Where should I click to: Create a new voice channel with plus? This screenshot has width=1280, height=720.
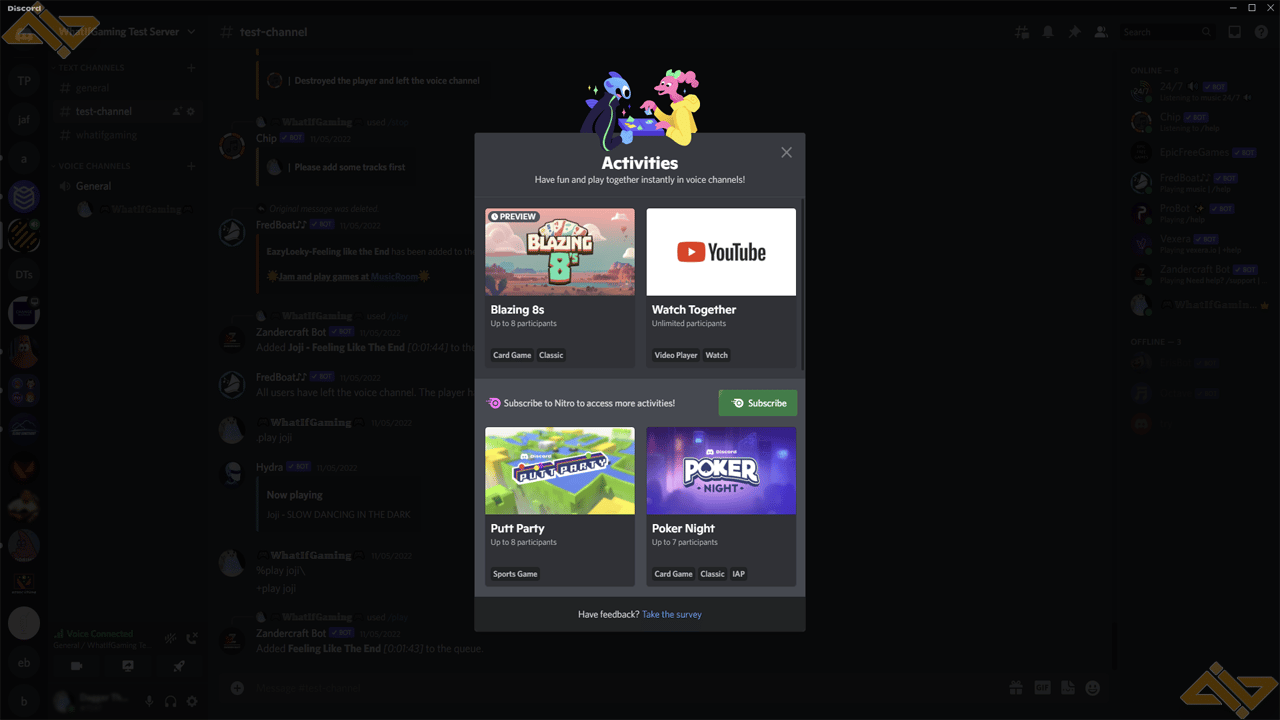191,166
